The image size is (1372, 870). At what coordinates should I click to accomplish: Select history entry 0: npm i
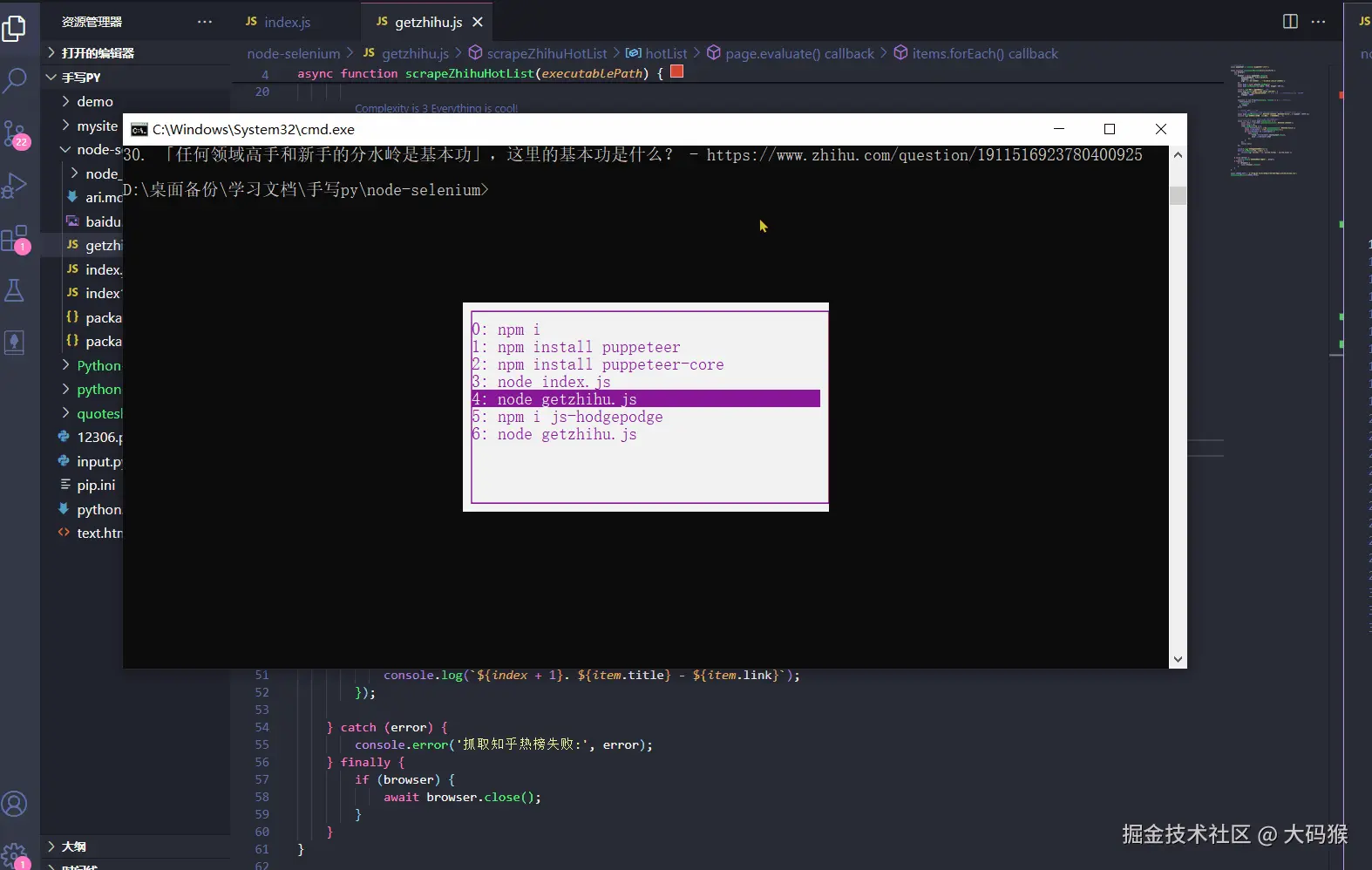(x=645, y=330)
